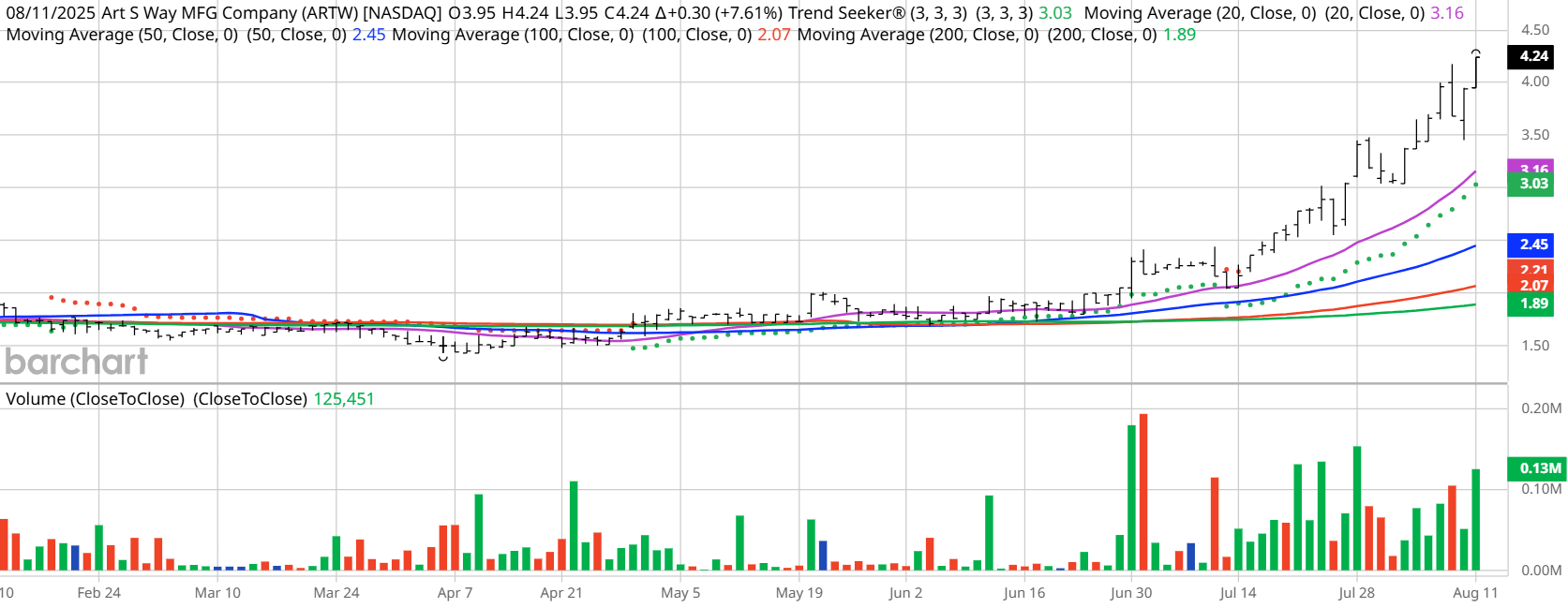1568x608 pixels.
Task: Click the 0.00M volume axis label
Action: (x=1542, y=571)
